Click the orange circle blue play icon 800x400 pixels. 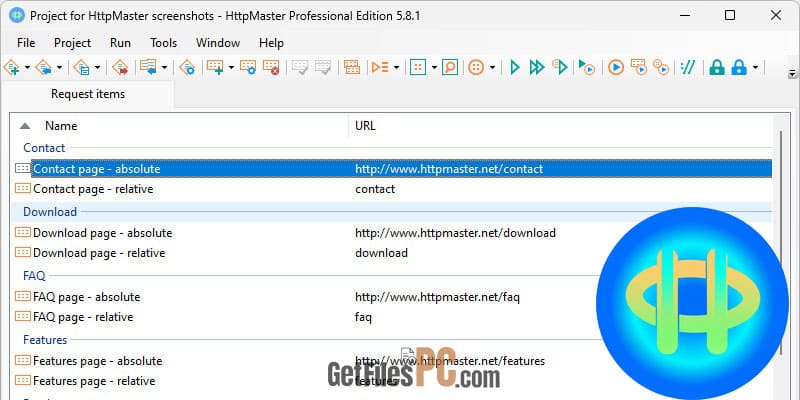point(616,67)
